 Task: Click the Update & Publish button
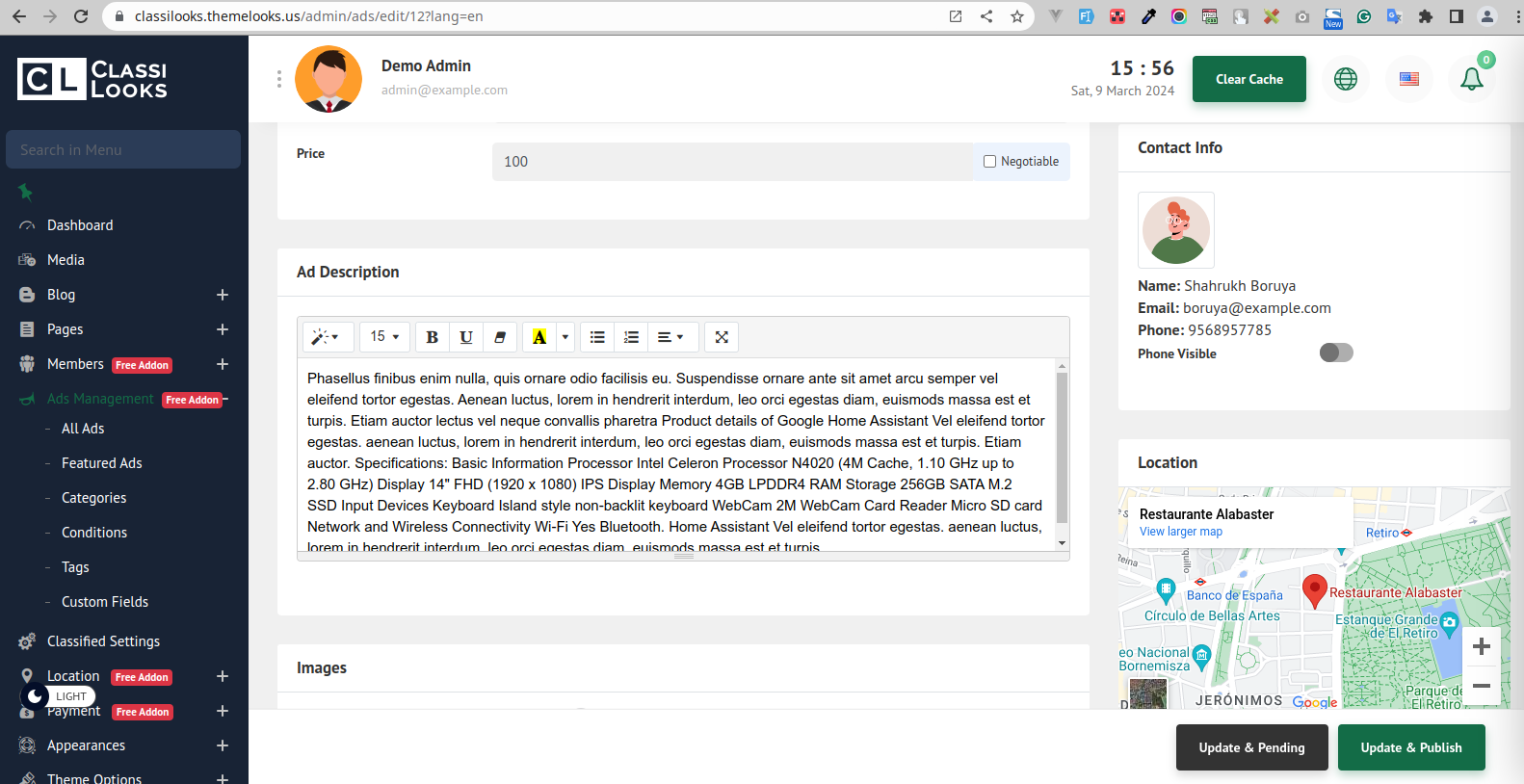[1410, 747]
